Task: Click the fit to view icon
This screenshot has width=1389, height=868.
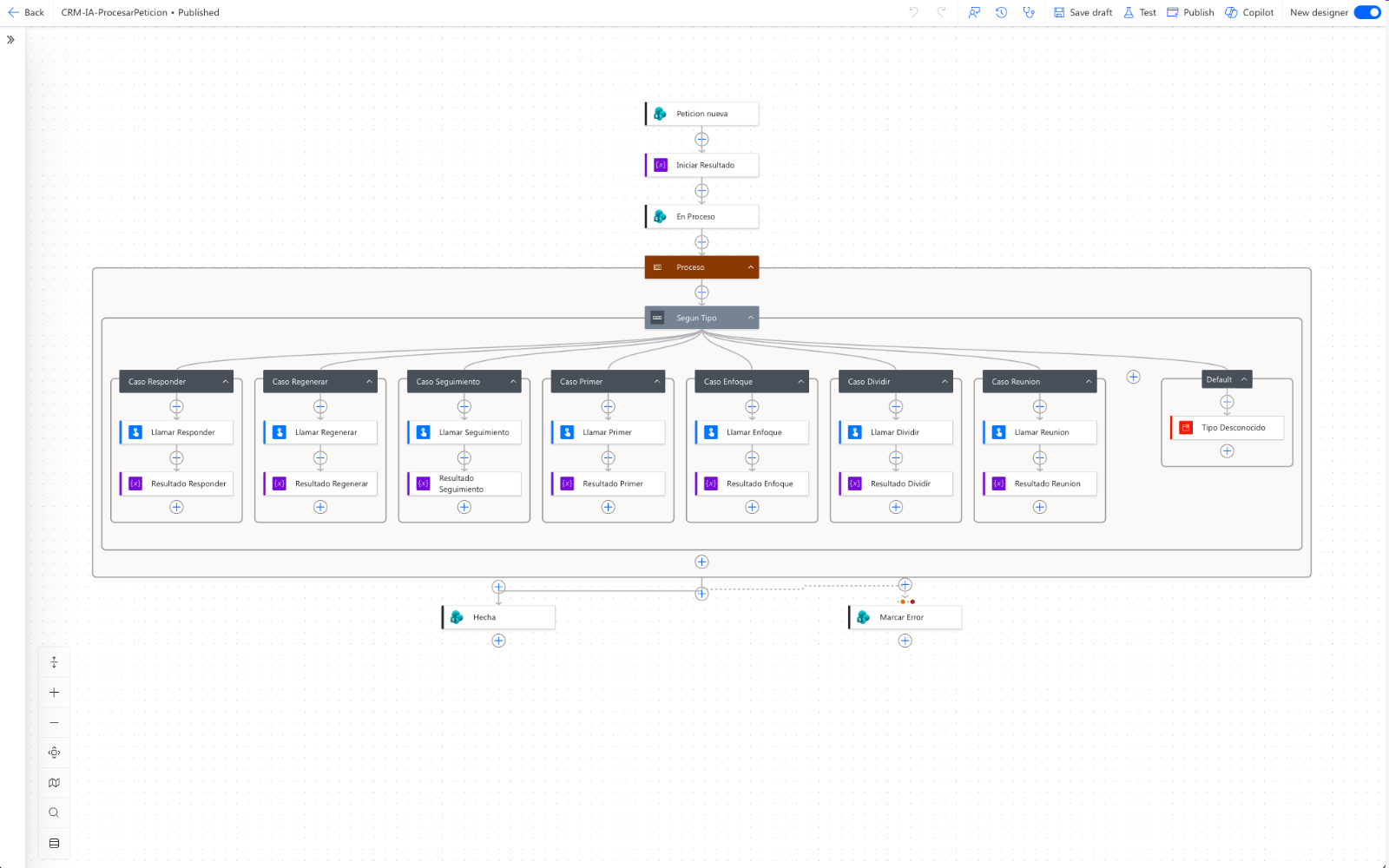Action: [x=54, y=753]
